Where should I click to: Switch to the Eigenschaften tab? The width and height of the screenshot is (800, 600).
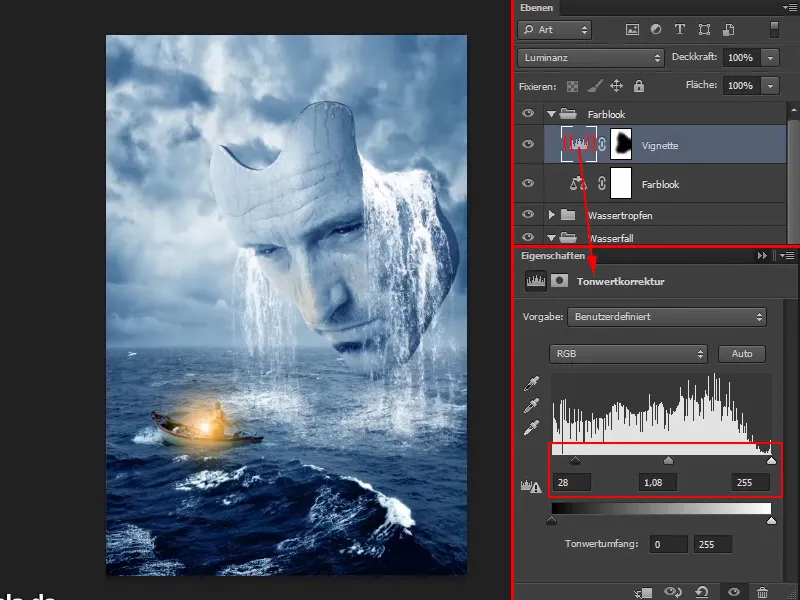pos(553,256)
